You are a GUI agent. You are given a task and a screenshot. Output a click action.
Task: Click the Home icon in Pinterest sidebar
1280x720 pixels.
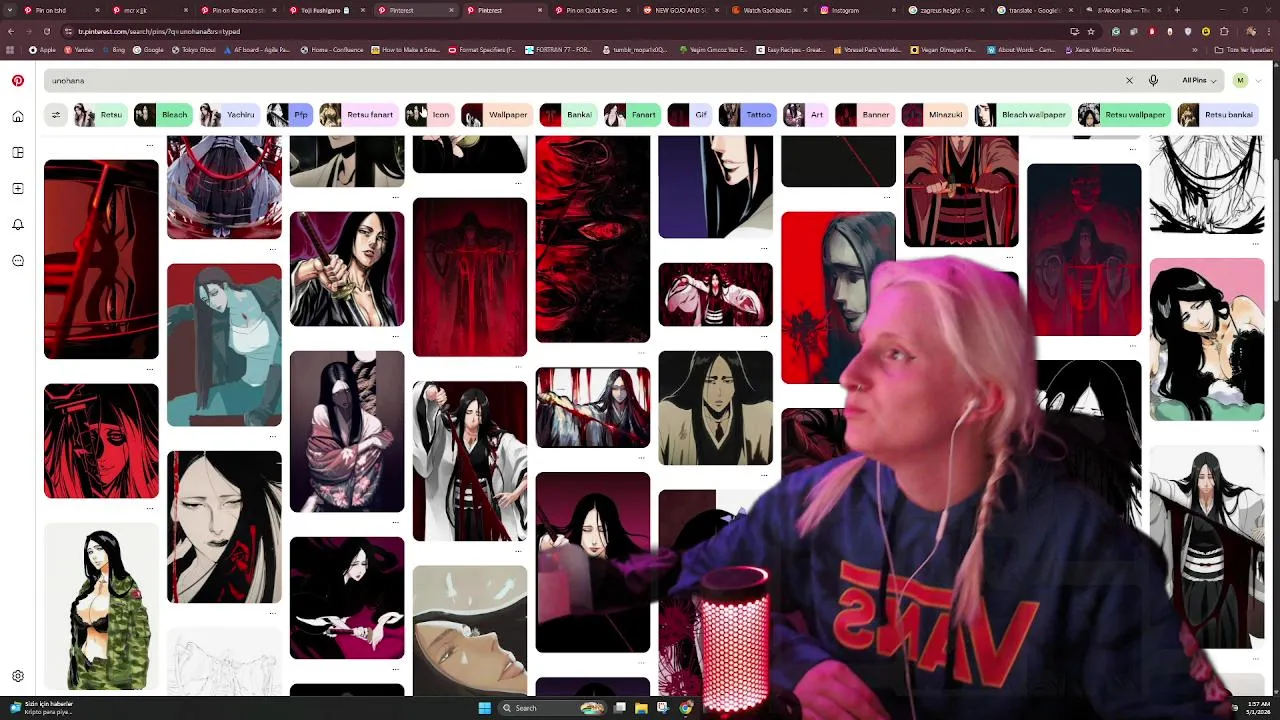tap(18, 117)
